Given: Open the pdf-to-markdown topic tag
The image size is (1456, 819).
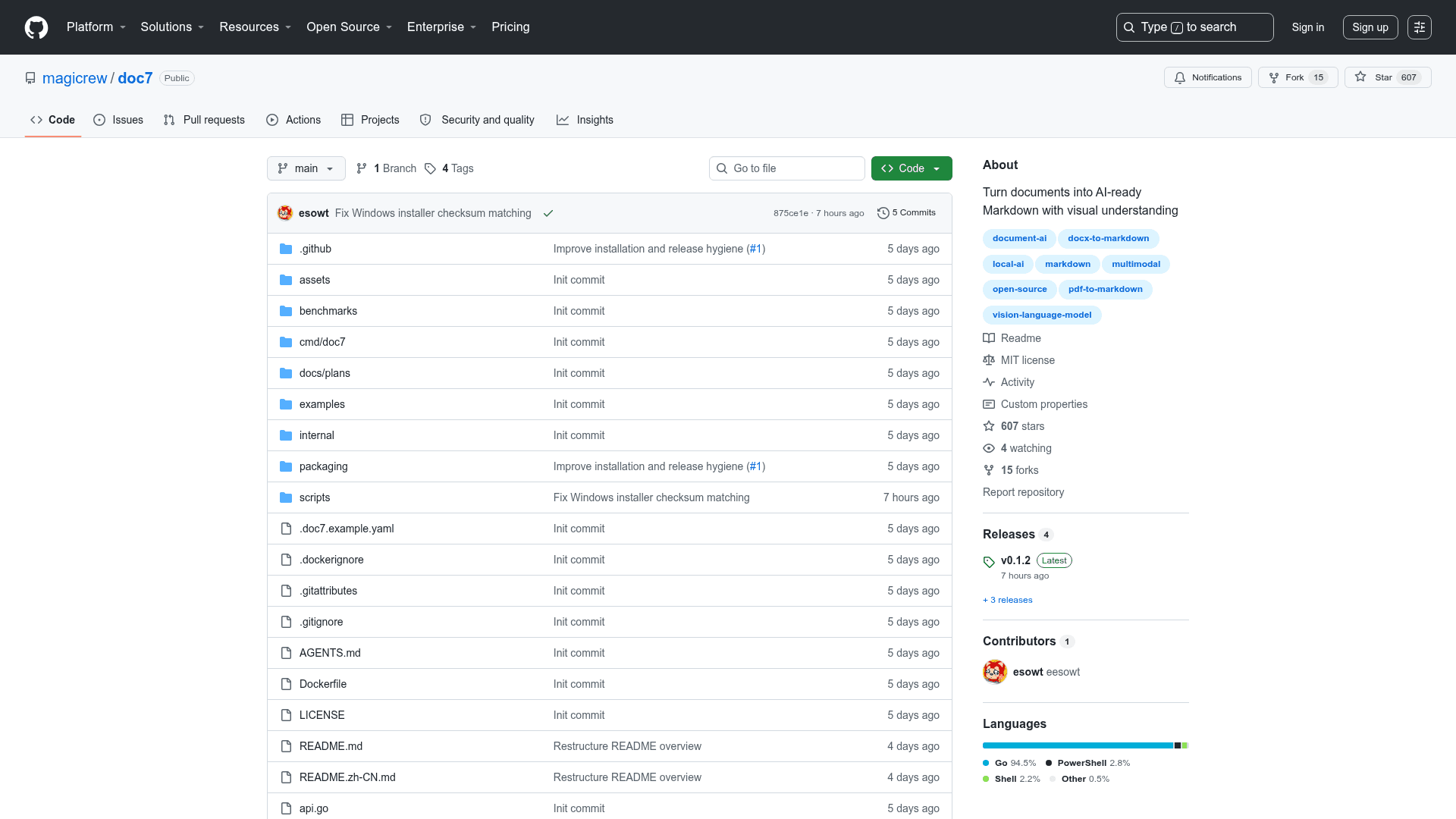Looking at the screenshot, I should coord(1105,290).
